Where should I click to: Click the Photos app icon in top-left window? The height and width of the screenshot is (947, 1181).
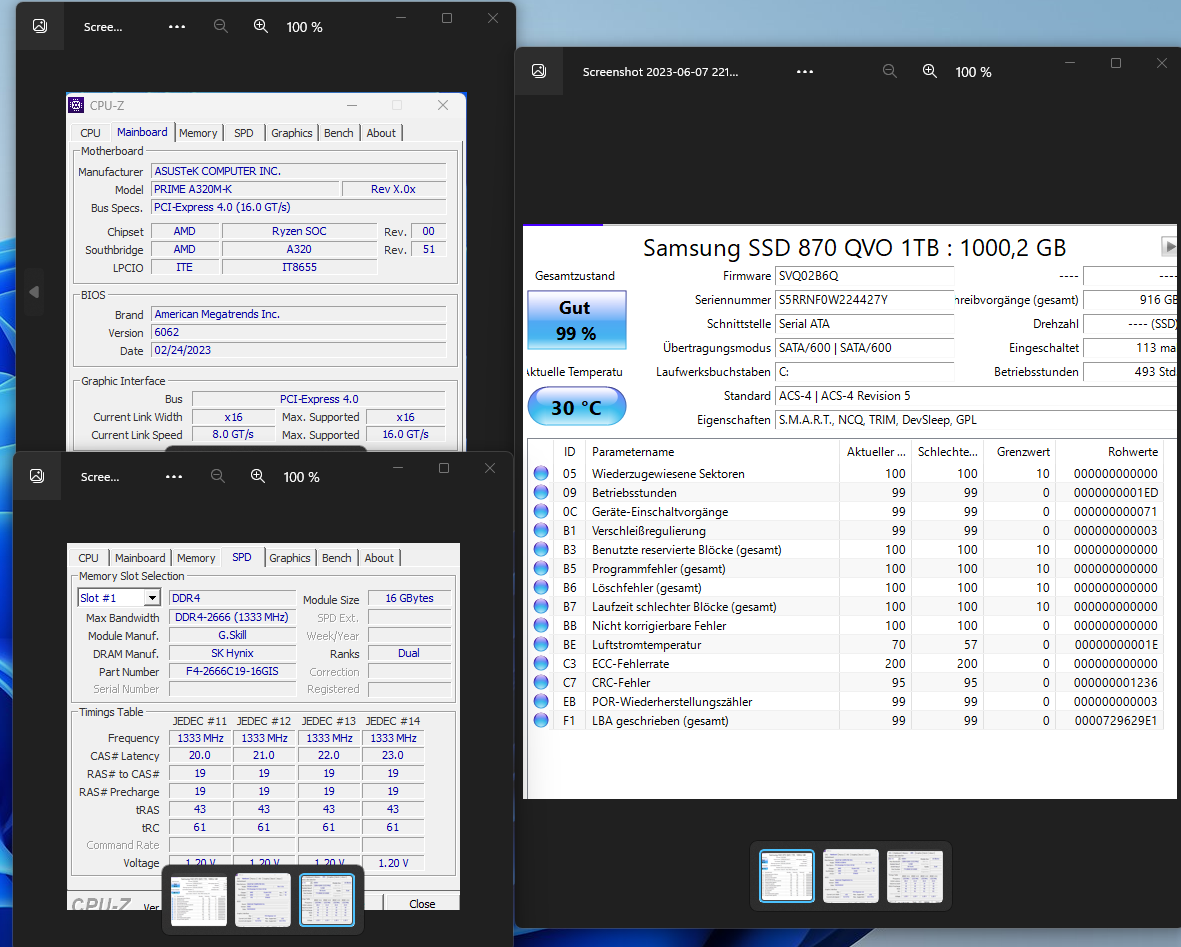pos(40,26)
